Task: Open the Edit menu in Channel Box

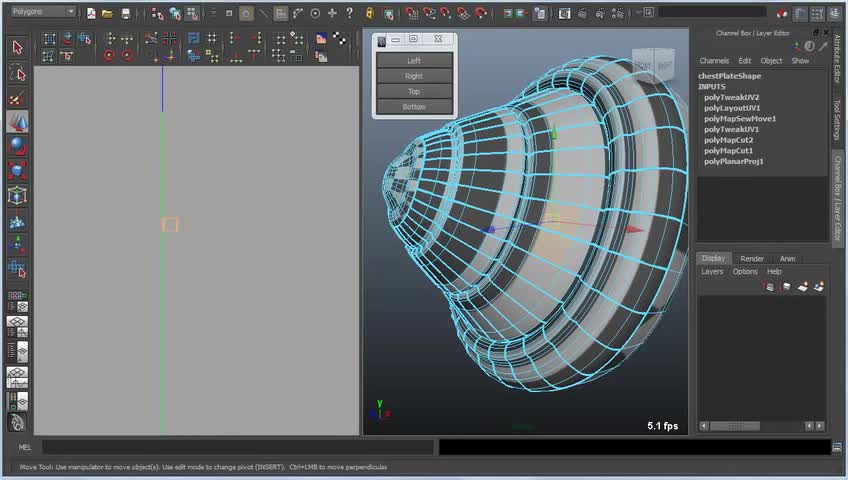Action: pos(745,61)
